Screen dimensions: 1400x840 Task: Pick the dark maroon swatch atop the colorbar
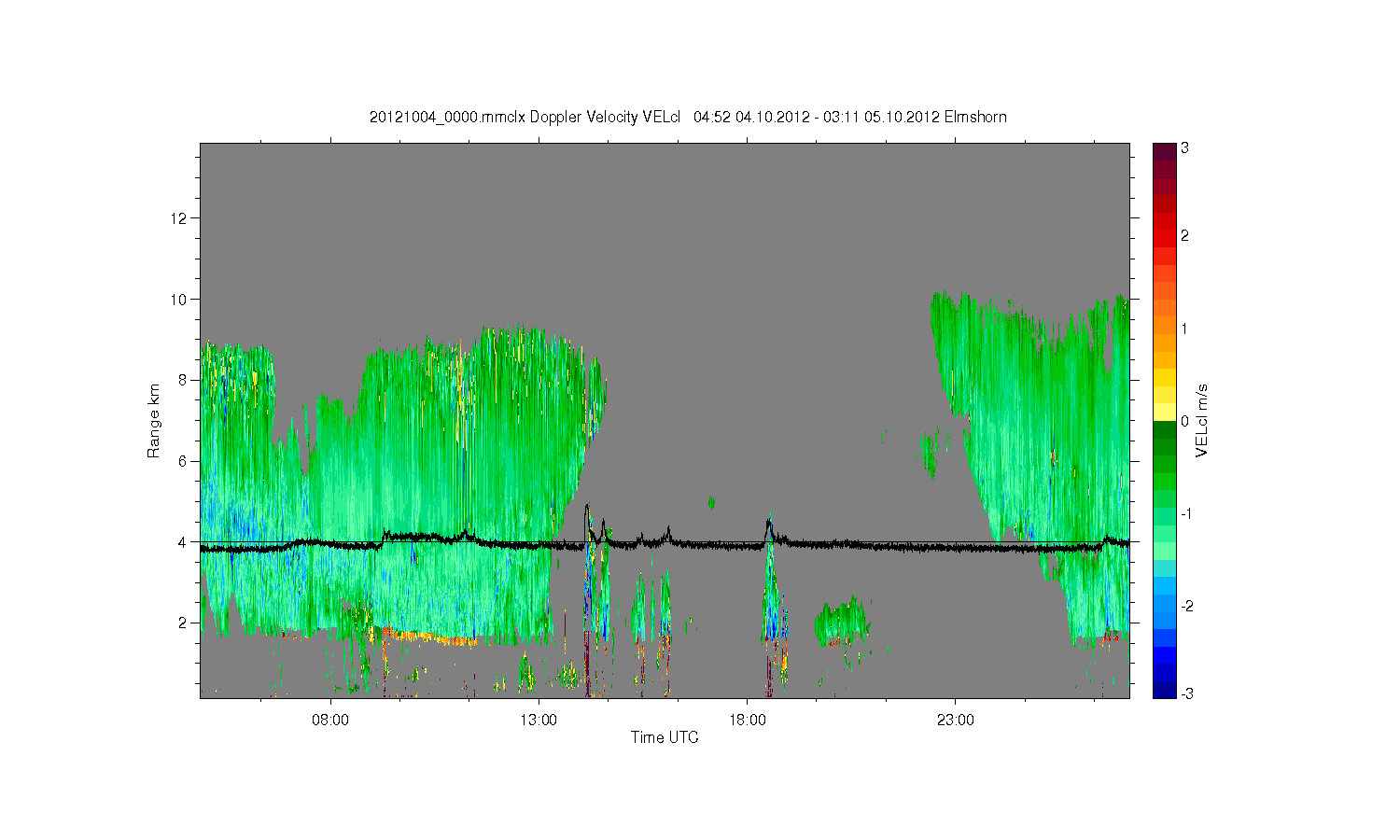click(1164, 151)
